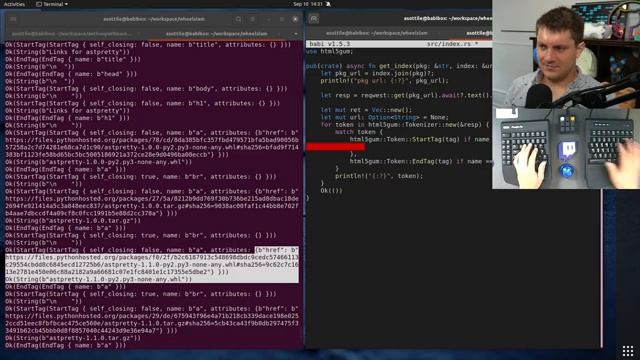
Task: Click the 'use html5gum;' line
Action: click(329, 51)
